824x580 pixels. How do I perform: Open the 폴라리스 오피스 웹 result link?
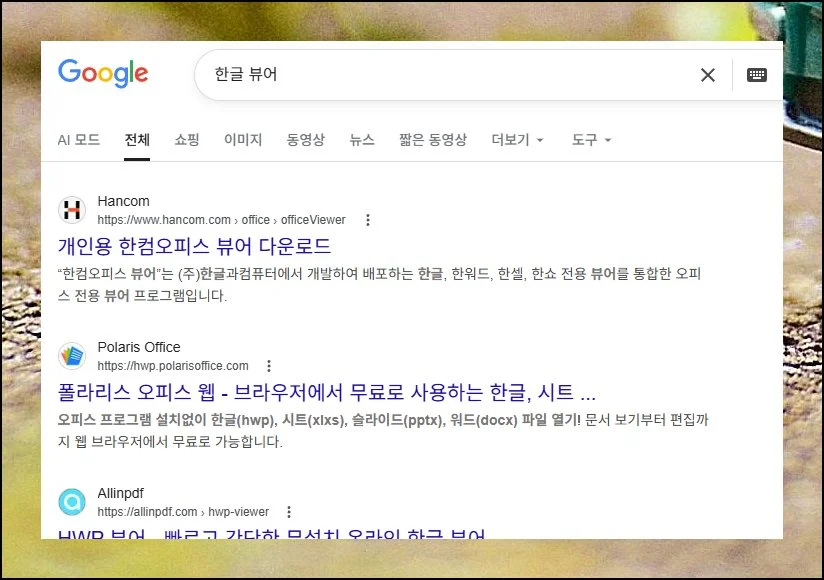(326, 392)
